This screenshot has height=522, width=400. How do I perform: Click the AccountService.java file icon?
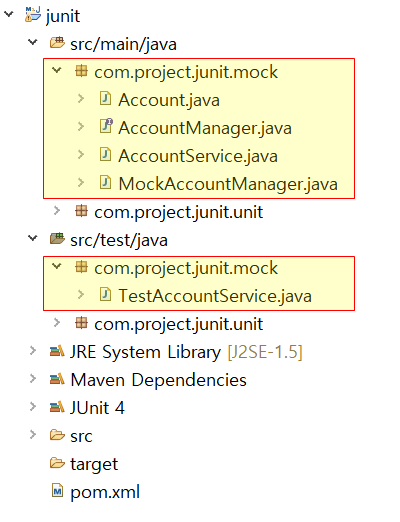[x=105, y=155]
